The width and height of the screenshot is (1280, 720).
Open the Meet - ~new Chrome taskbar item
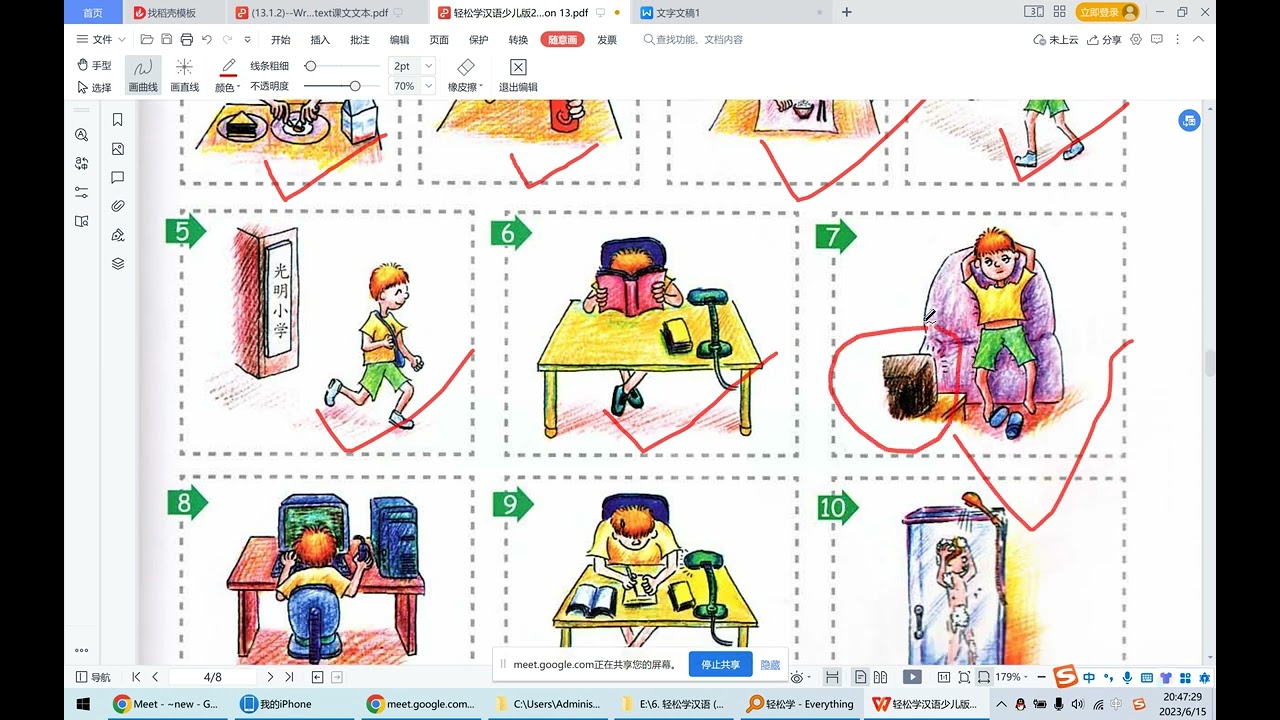point(166,704)
